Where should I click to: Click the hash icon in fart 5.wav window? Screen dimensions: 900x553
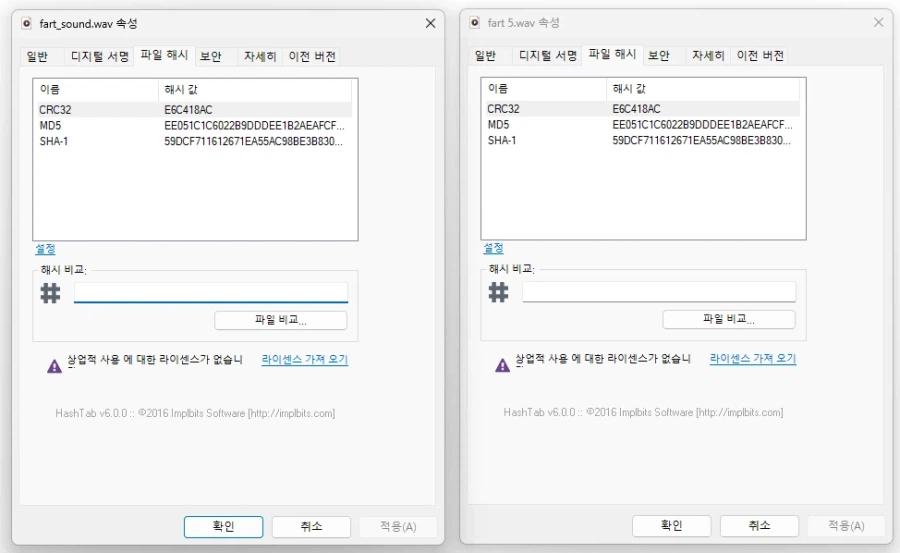click(x=498, y=292)
